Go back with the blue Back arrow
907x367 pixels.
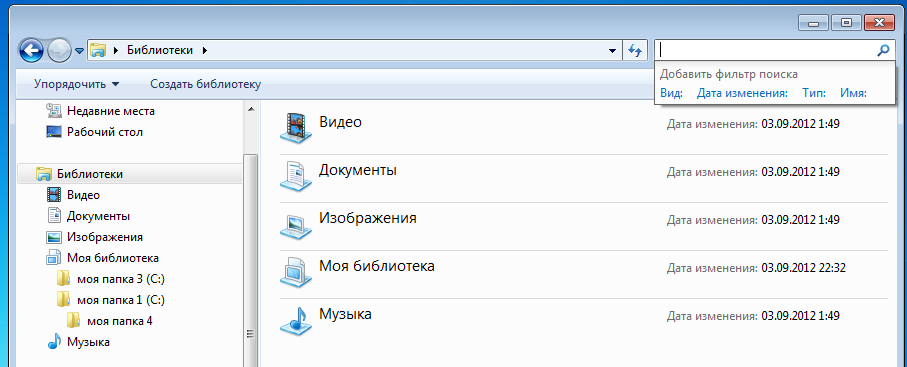pos(31,50)
